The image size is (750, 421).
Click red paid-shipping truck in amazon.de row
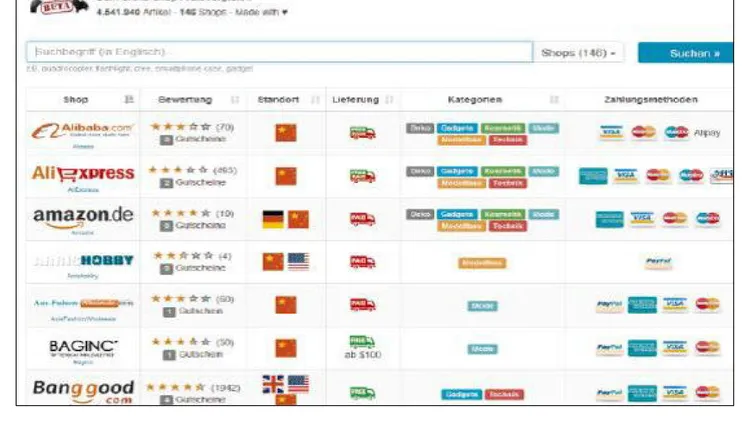(363, 220)
